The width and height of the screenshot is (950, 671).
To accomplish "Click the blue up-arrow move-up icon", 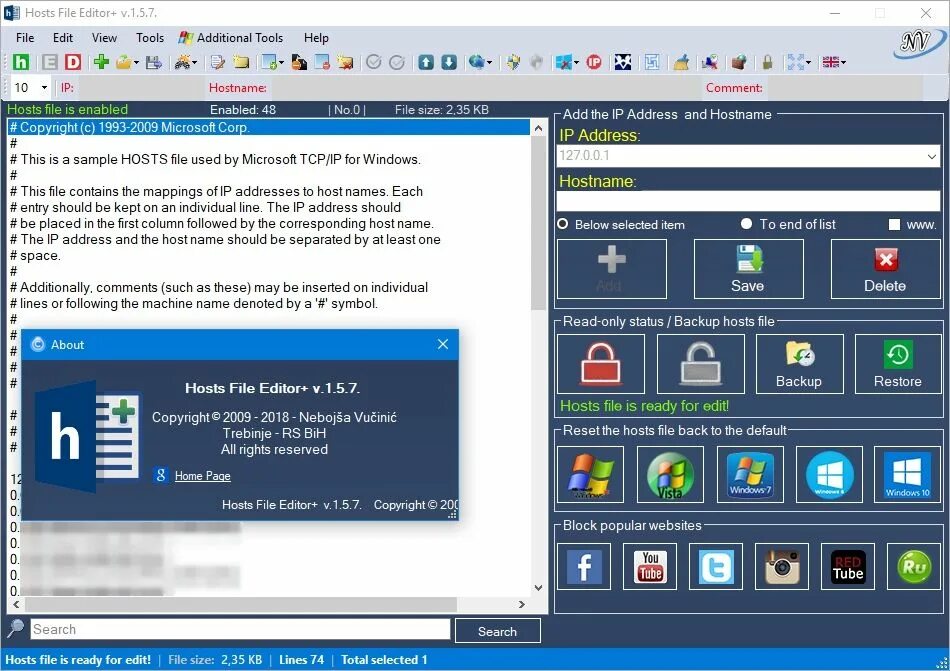I will (x=426, y=62).
